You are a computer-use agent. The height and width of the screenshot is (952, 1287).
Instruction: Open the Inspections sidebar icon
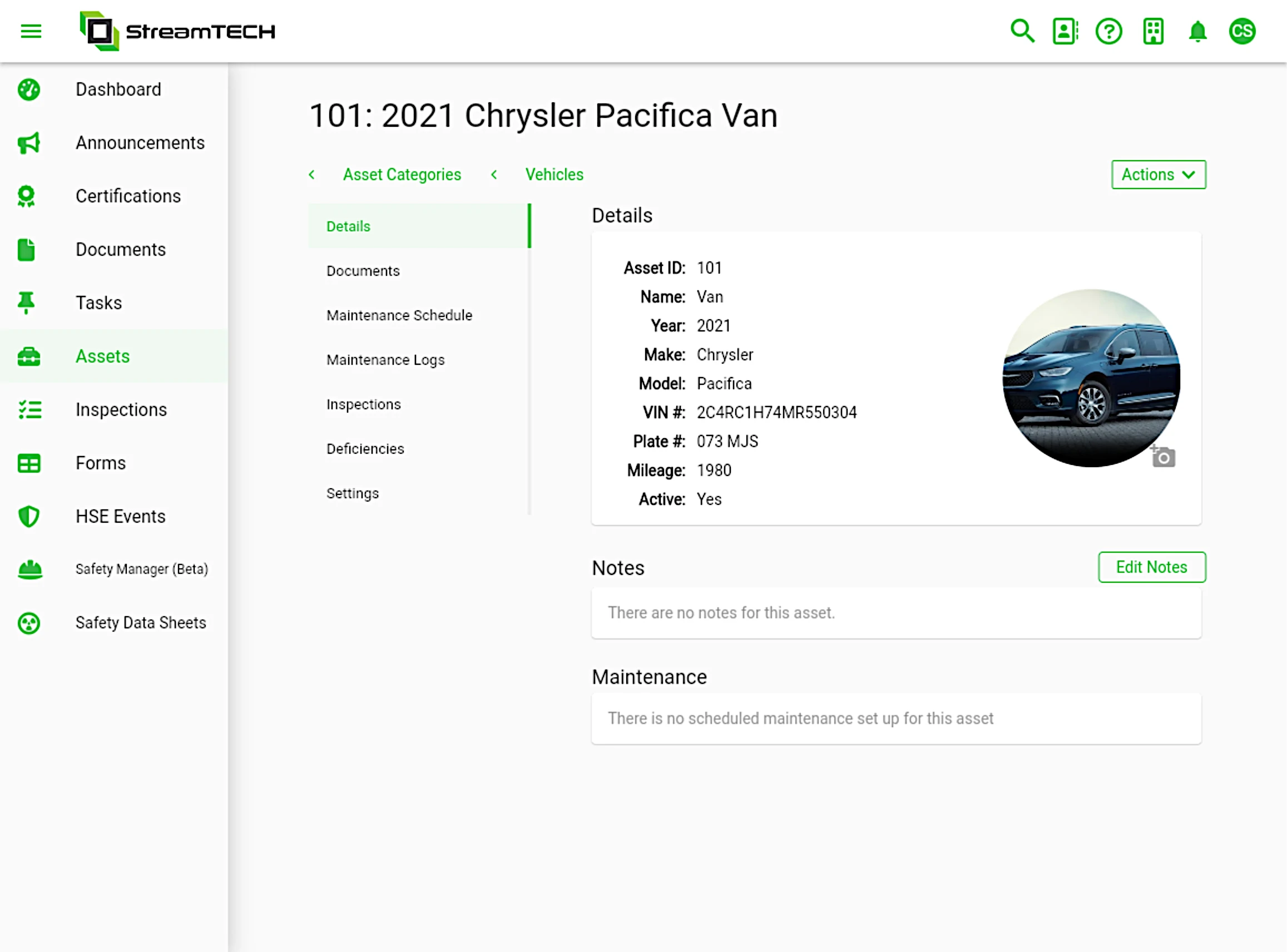point(28,409)
